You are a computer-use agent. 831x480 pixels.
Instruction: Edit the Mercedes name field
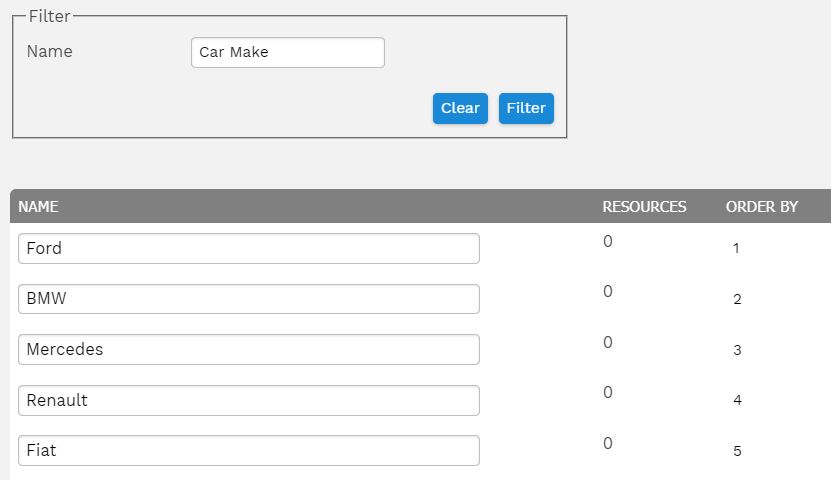(249, 350)
